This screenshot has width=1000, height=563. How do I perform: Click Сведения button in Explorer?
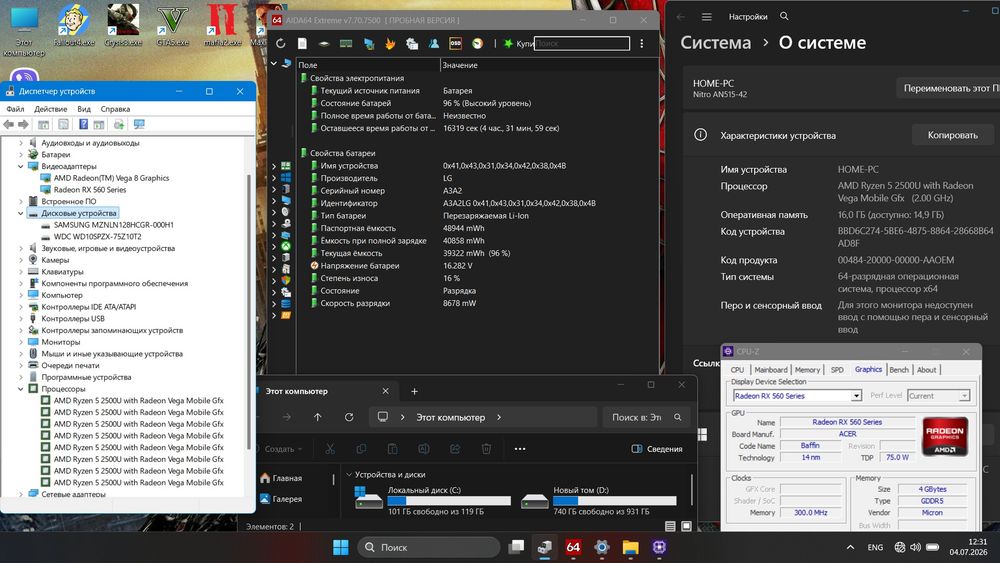point(657,449)
